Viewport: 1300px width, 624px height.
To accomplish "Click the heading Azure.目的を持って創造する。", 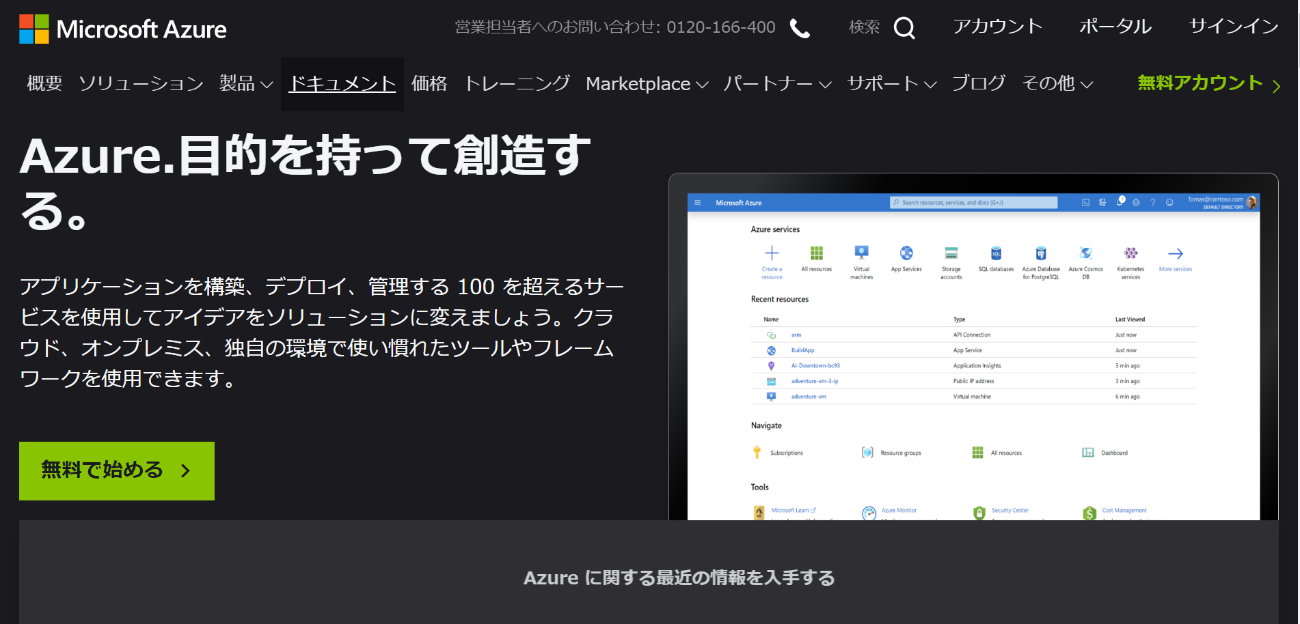I will [x=306, y=186].
